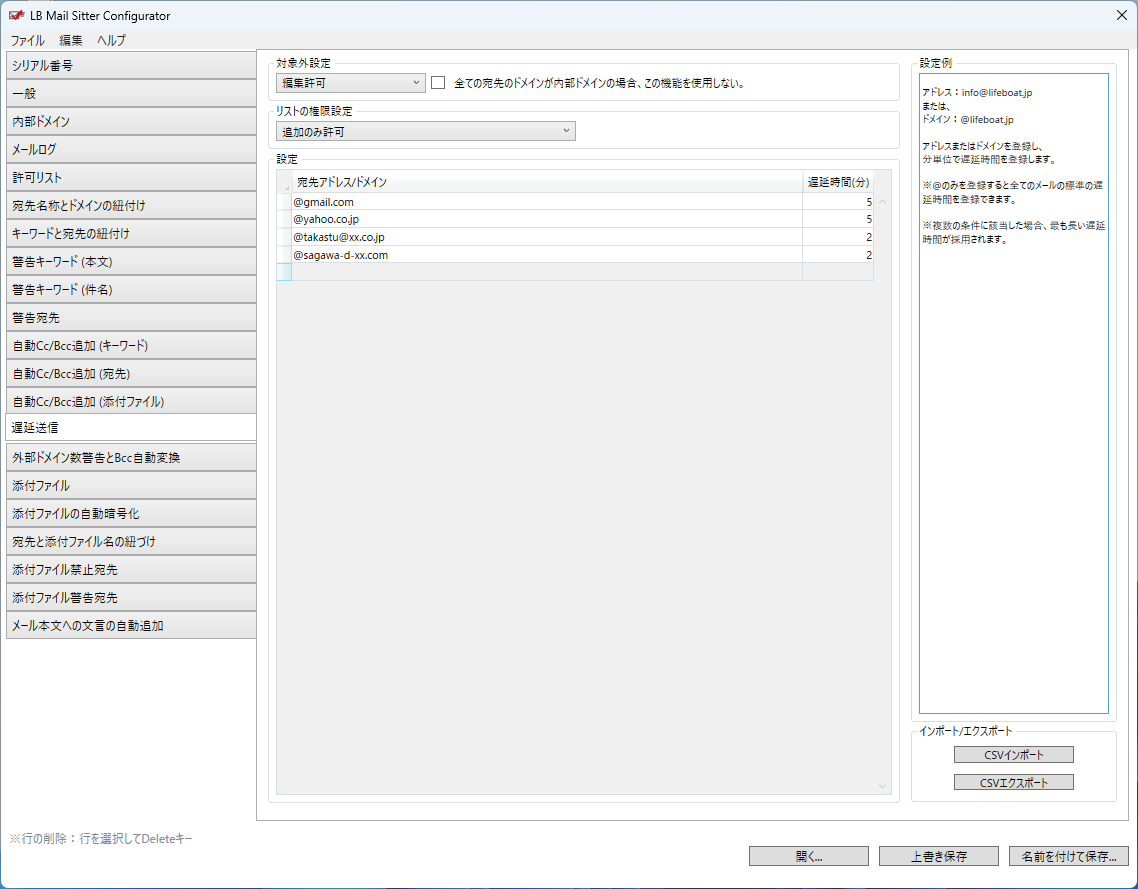Click the LB Mail Sitter app icon
This screenshot has width=1138, height=889.
16,15
